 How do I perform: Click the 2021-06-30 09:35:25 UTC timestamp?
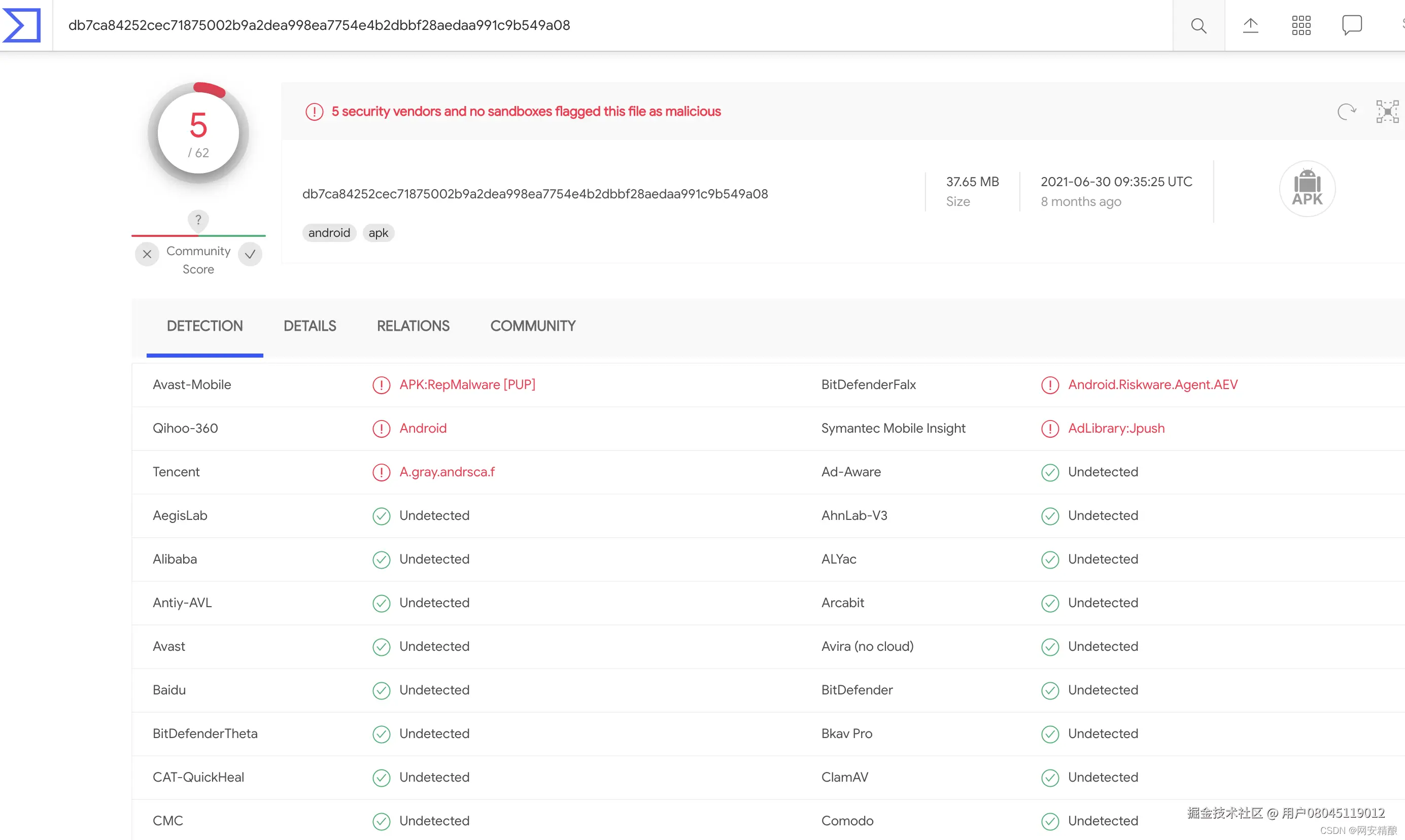pos(1116,182)
